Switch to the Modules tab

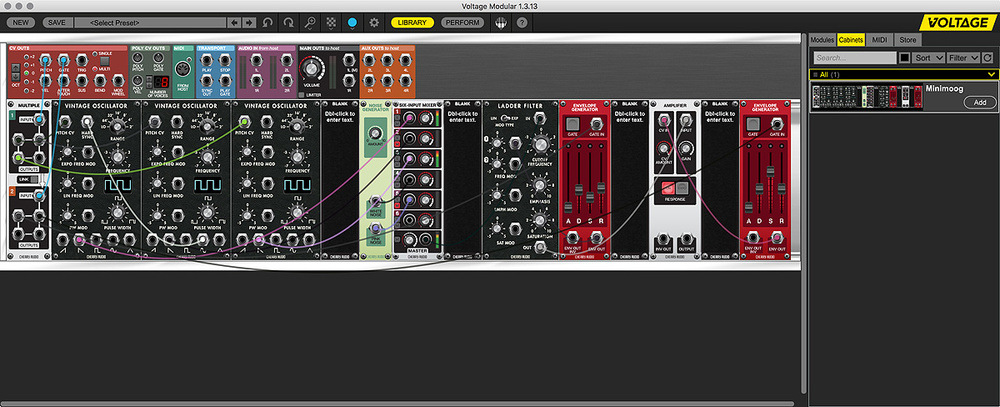coord(822,39)
